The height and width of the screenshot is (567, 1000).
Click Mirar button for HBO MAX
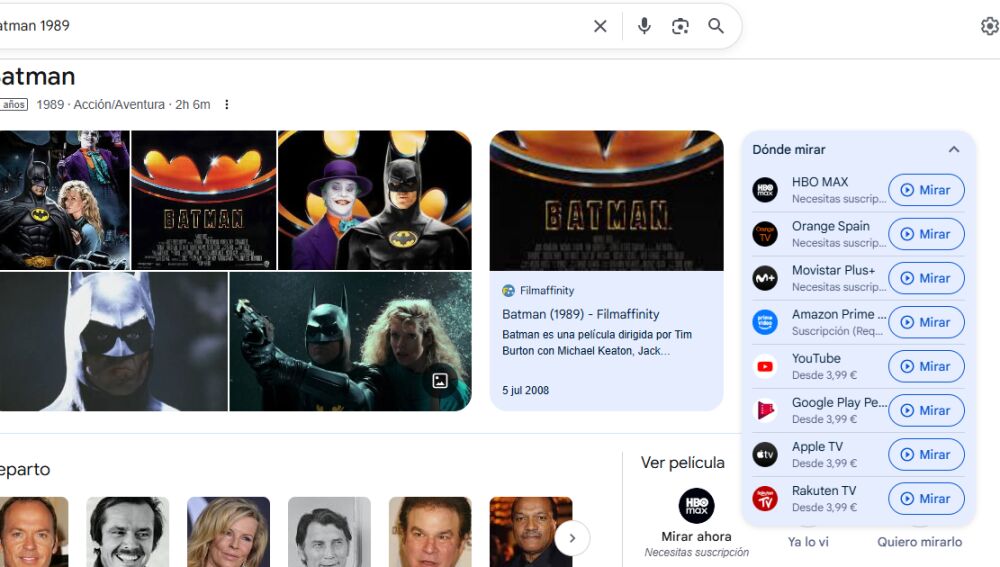point(926,190)
